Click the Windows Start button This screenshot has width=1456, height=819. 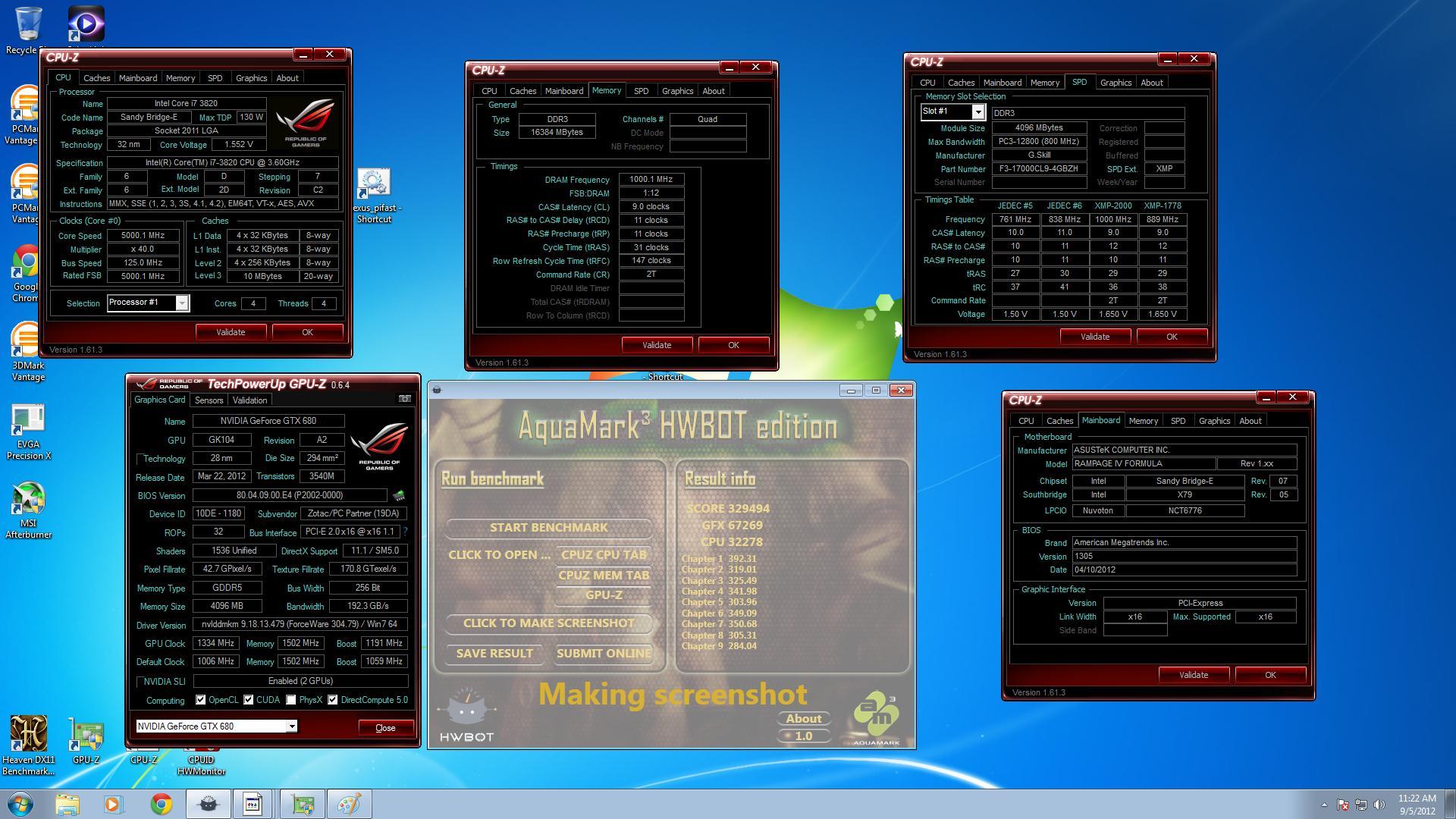pyautogui.click(x=20, y=804)
